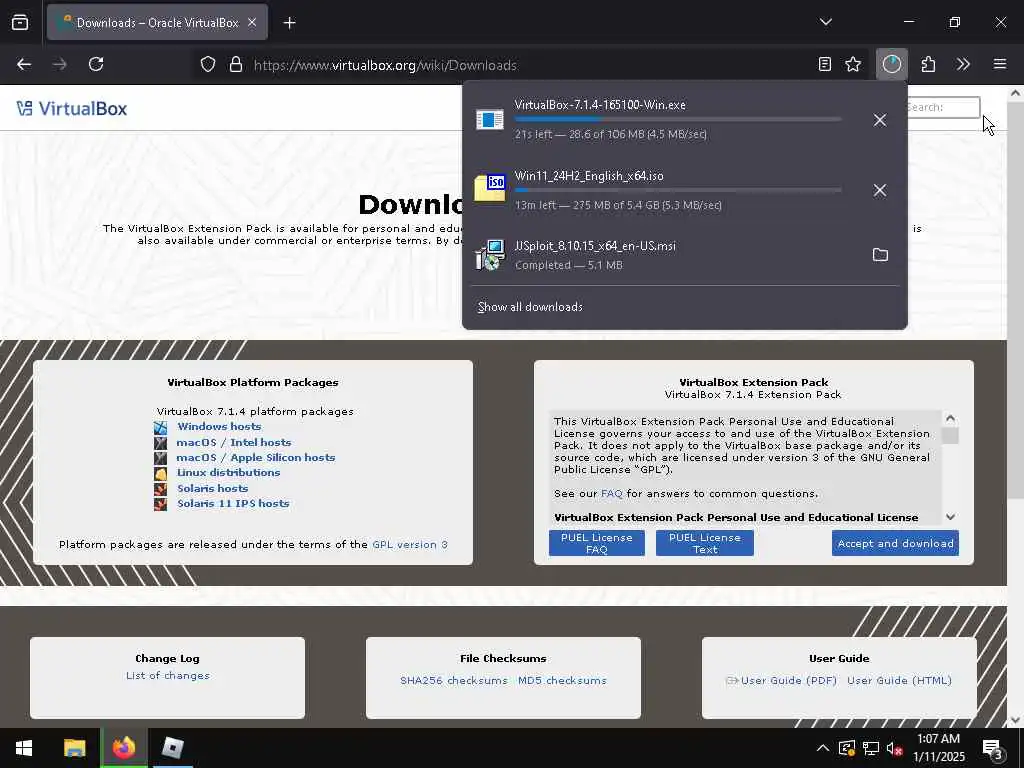List all tabs dropdown chevron
This screenshot has height=768, width=1024.
point(825,22)
